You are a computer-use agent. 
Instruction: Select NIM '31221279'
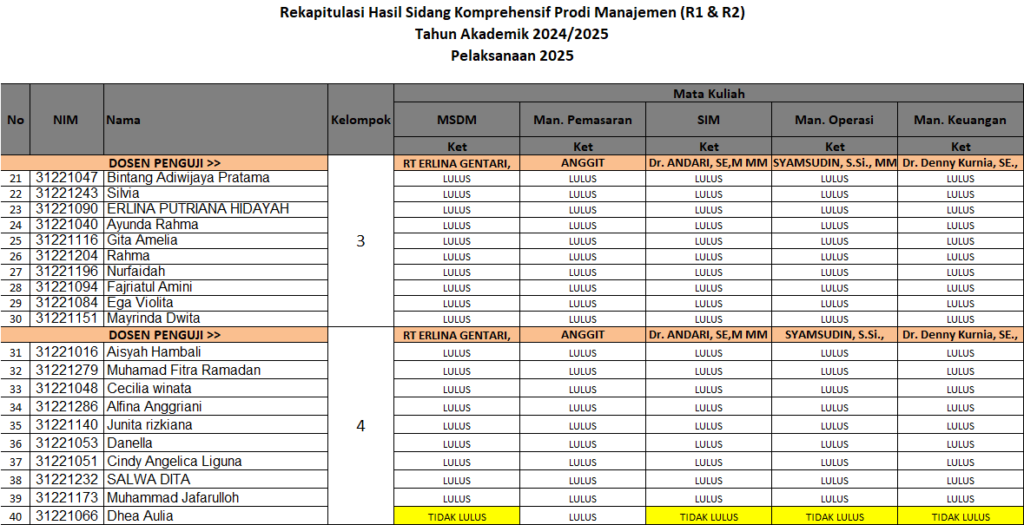click(x=67, y=370)
